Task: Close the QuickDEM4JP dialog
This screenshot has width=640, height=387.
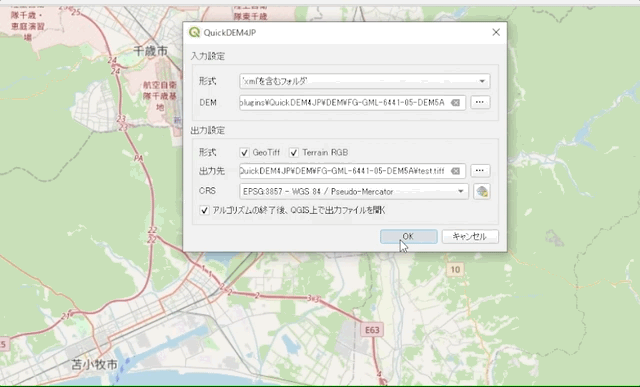Action: (496, 32)
